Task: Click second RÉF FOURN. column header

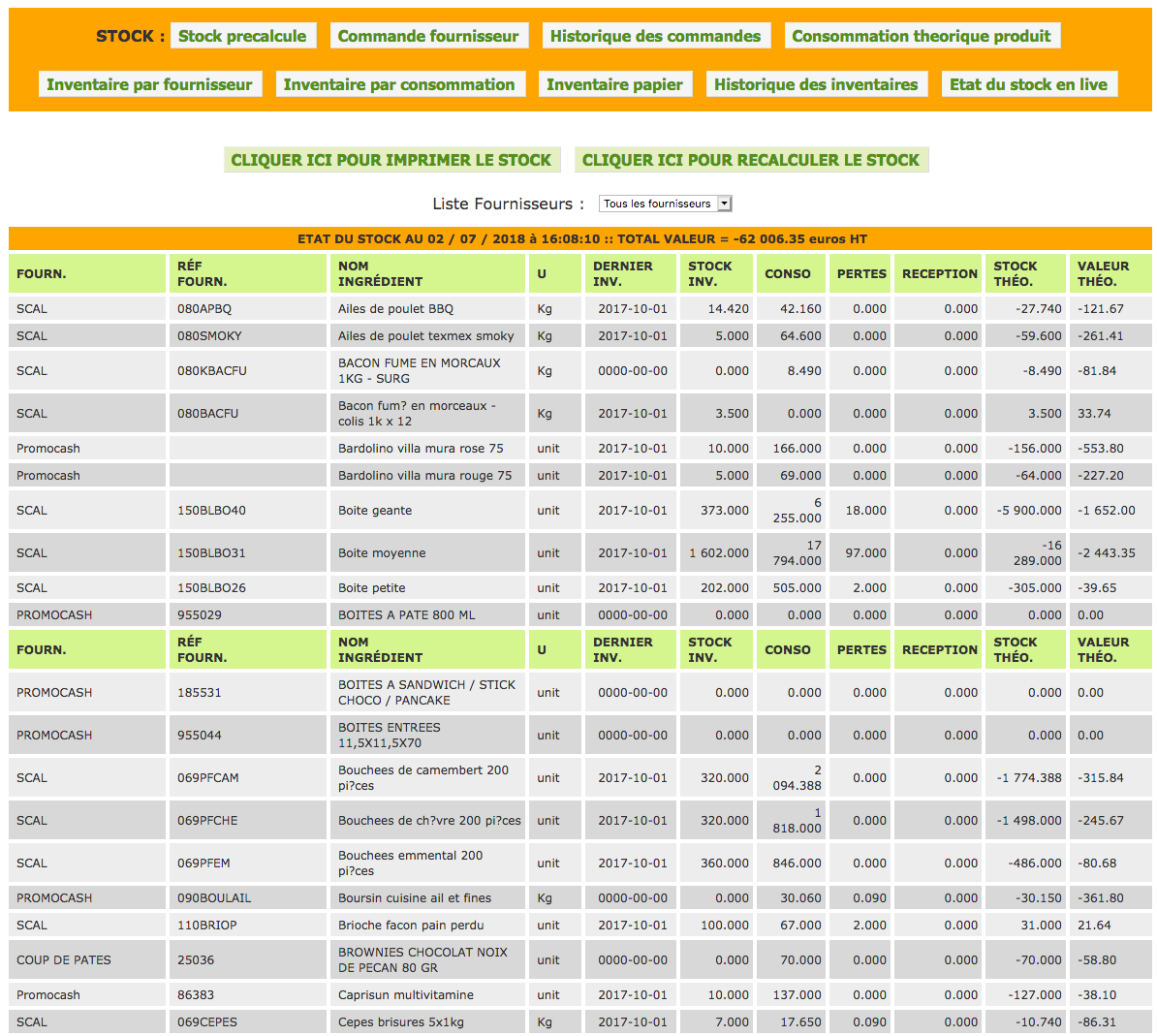Action: [247, 650]
